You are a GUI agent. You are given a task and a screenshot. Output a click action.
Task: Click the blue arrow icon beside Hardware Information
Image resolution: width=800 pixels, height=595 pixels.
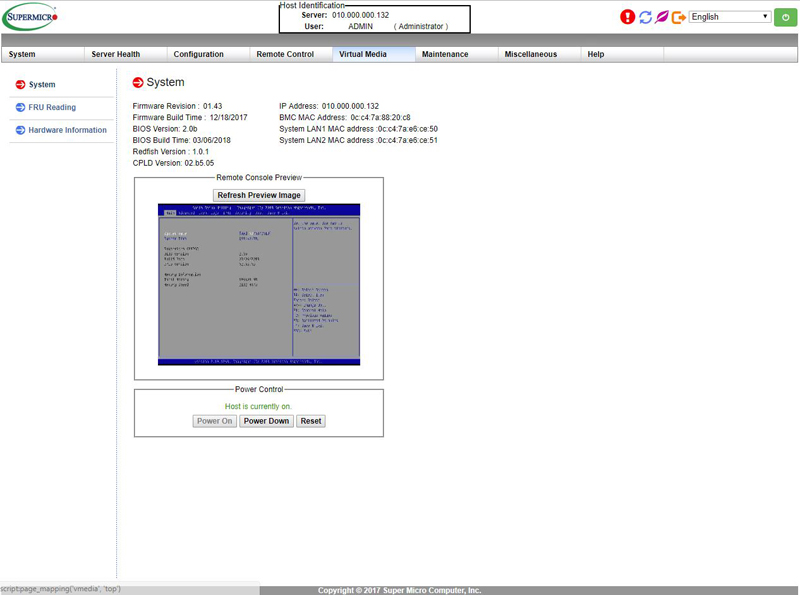click(20, 130)
